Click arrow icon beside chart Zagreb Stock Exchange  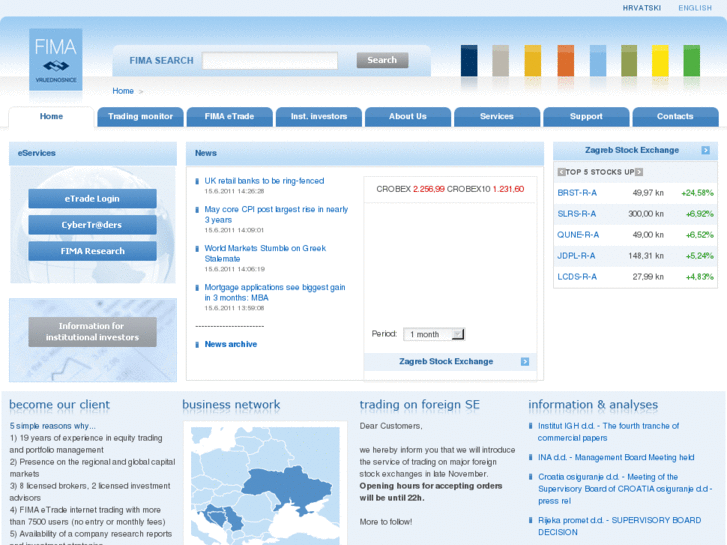click(x=524, y=361)
